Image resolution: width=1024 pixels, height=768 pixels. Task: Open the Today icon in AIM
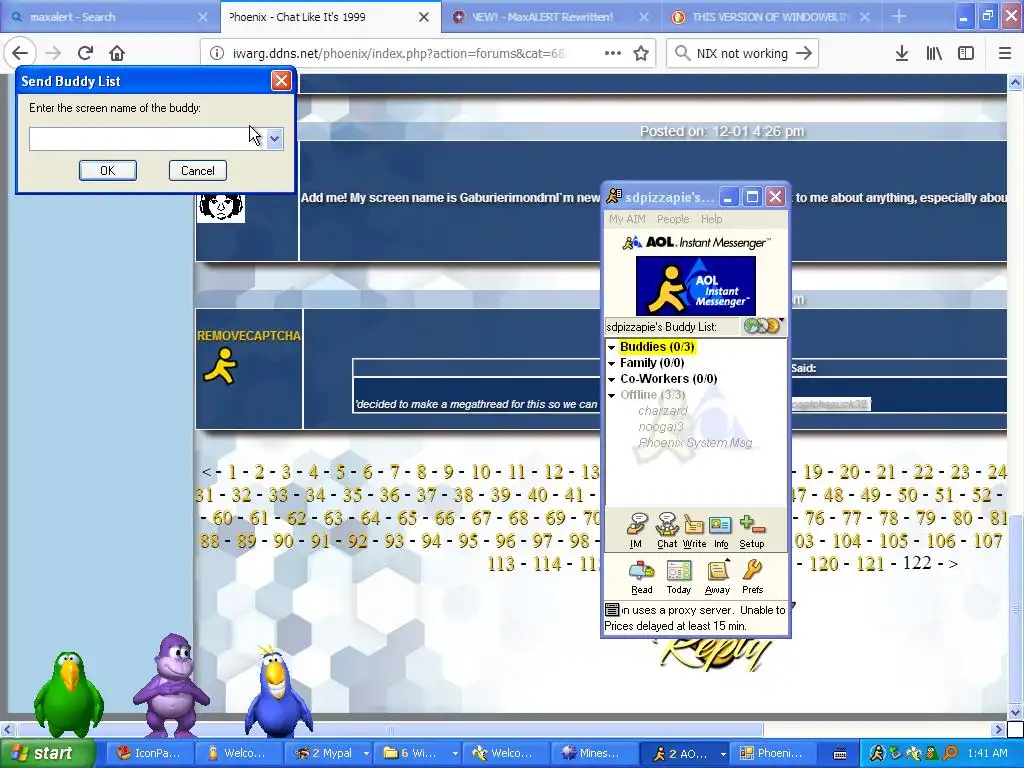coord(679,576)
